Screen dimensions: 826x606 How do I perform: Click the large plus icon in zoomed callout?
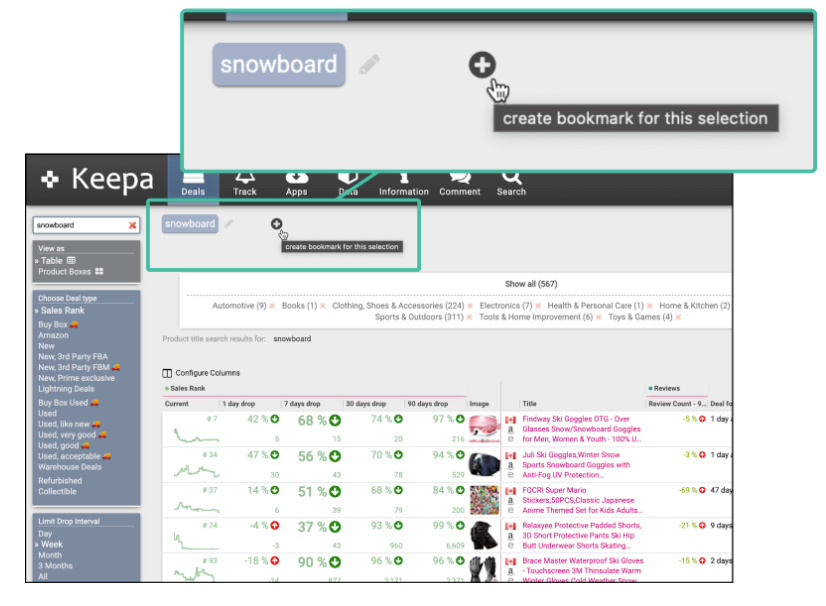click(x=482, y=65)
